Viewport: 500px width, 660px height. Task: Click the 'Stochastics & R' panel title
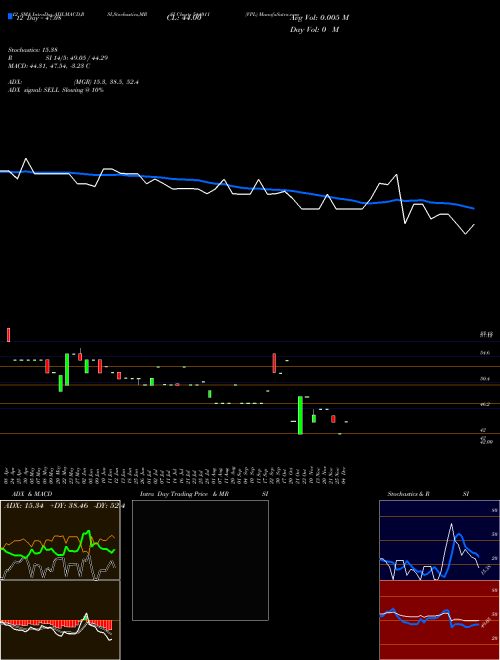408,494
